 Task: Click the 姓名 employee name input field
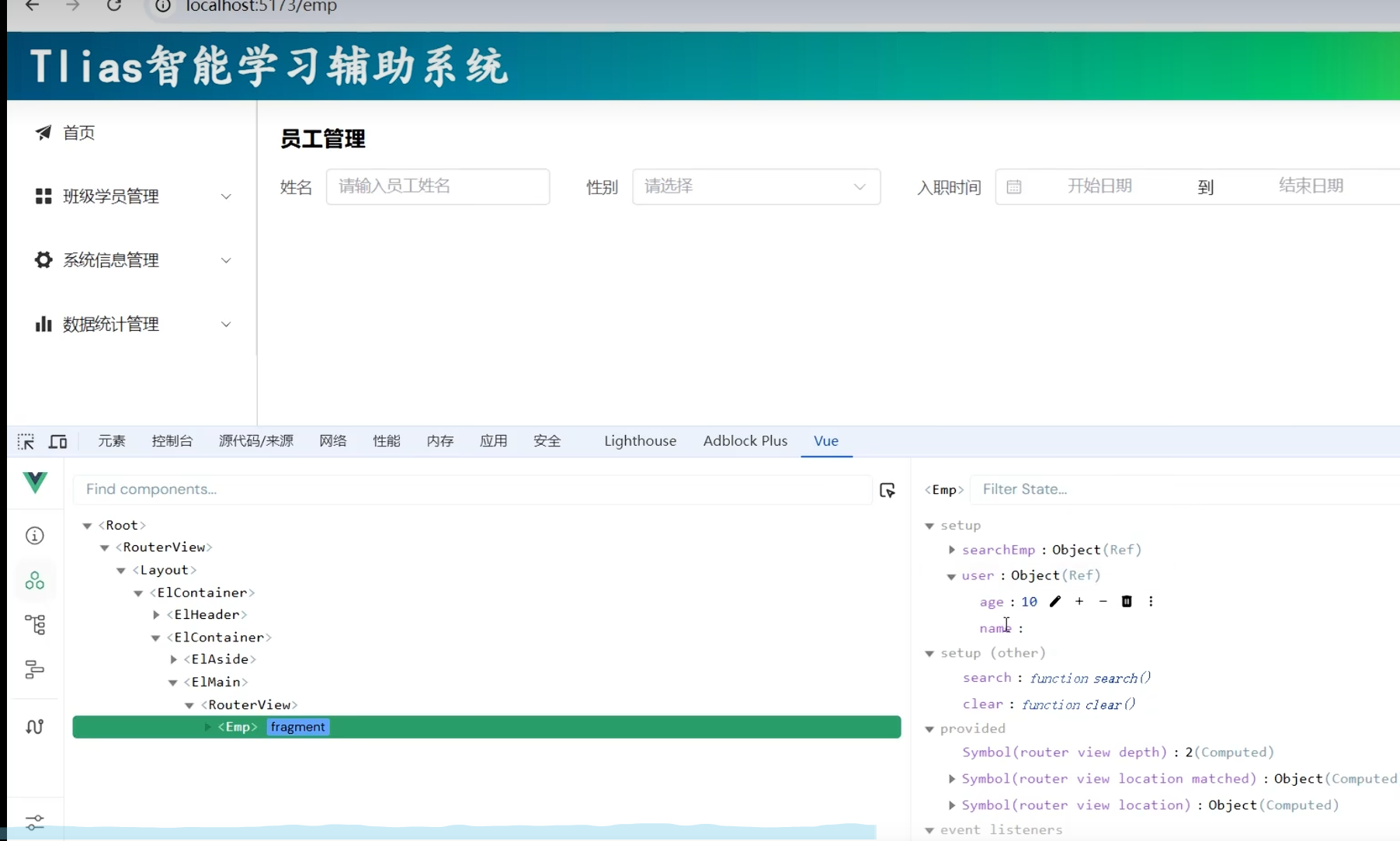(x=437, y=186)
